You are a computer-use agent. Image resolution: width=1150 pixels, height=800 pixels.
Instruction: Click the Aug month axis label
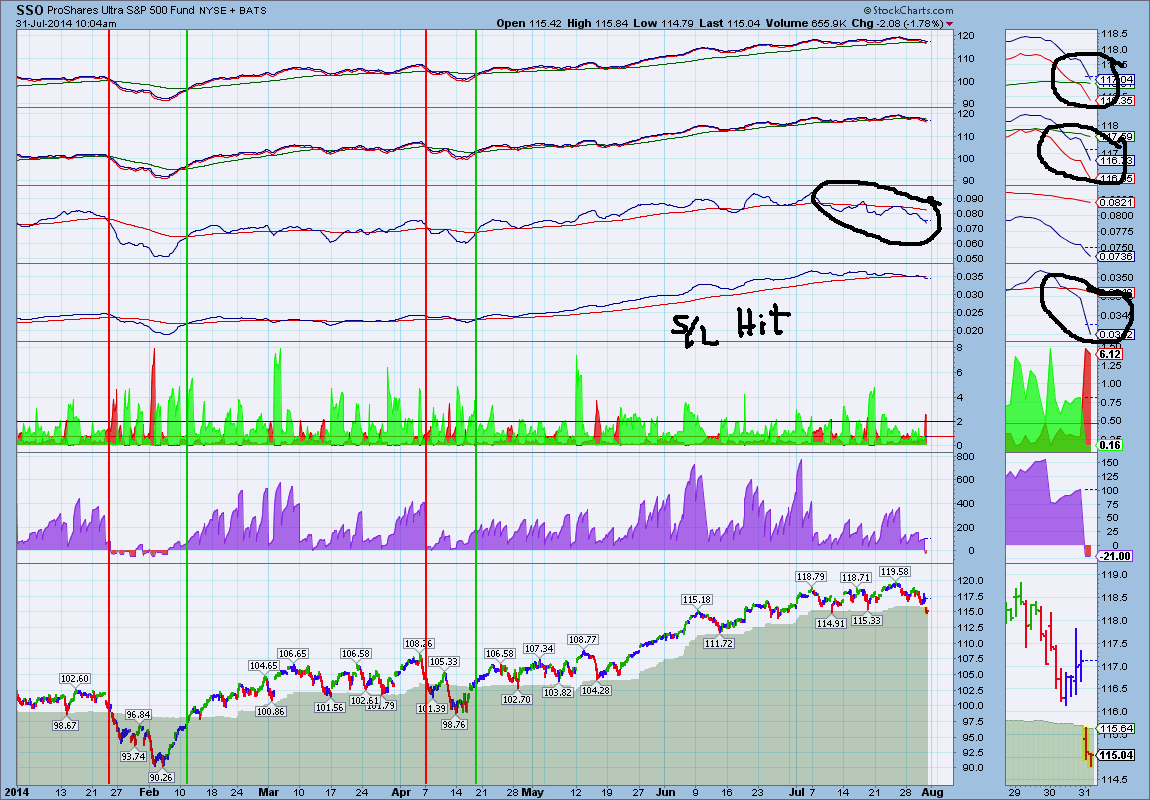(932, 793)
